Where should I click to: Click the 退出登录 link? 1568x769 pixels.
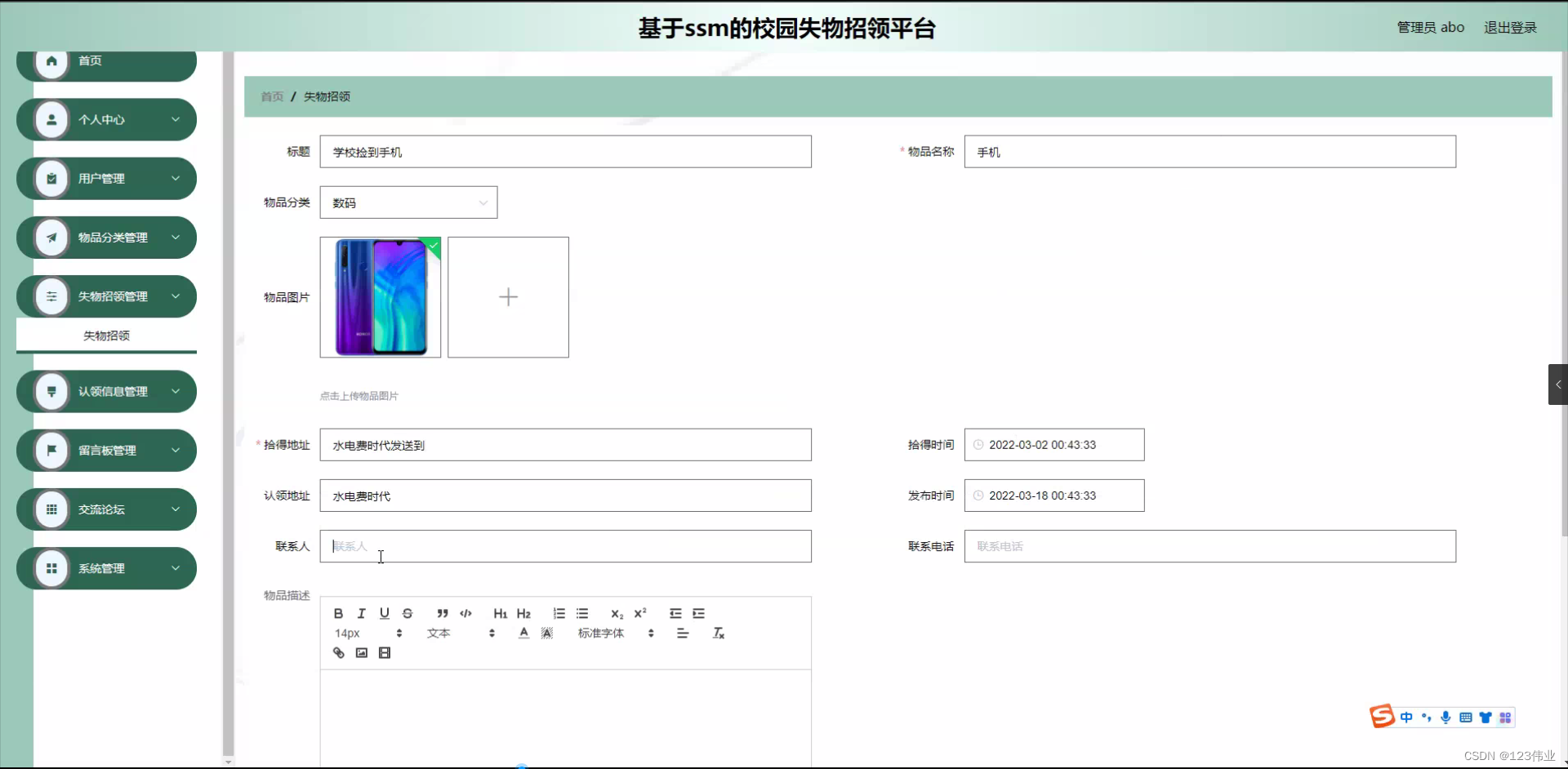coord(1510,27)
